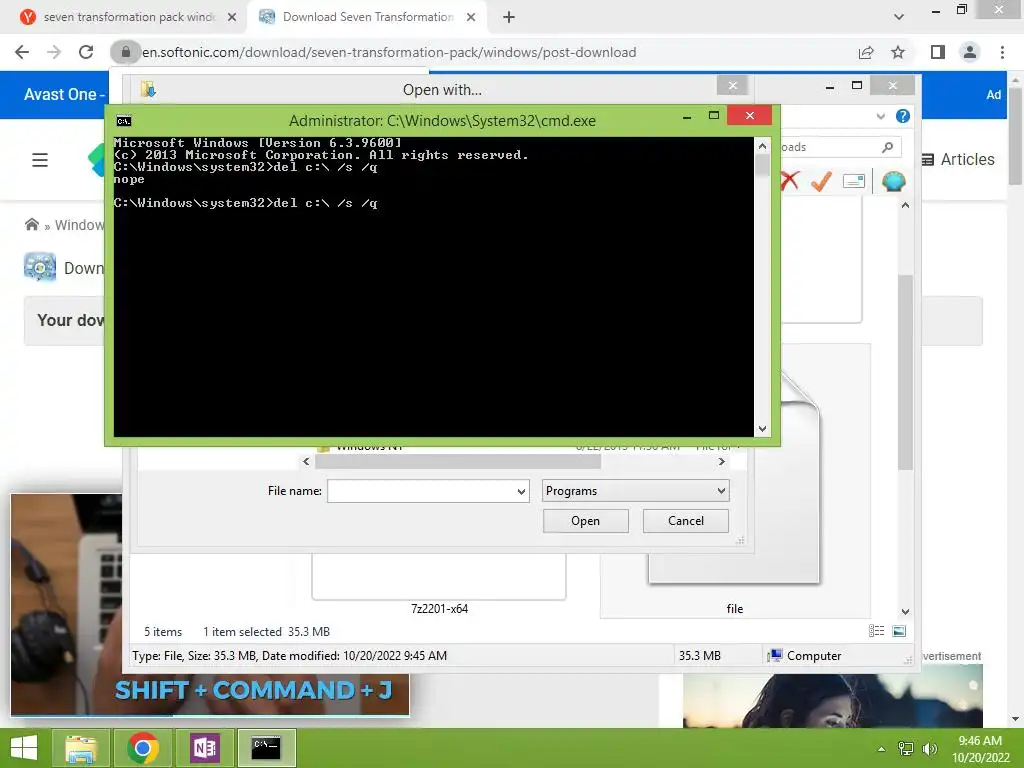Click the Chrome back arrow
The width and height of the screenshot is (1024, 768).
[22, 52]
